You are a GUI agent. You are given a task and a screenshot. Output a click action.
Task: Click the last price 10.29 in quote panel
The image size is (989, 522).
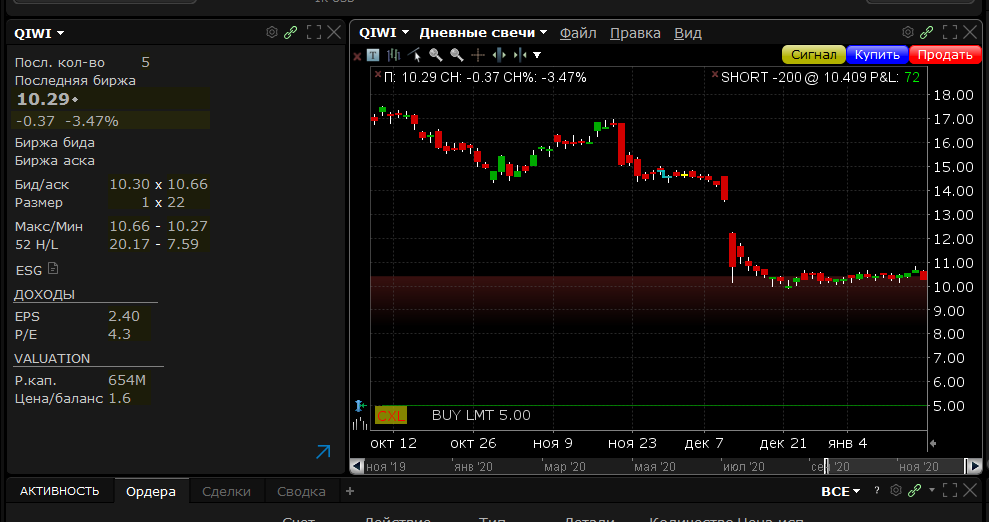pos(43,99)
